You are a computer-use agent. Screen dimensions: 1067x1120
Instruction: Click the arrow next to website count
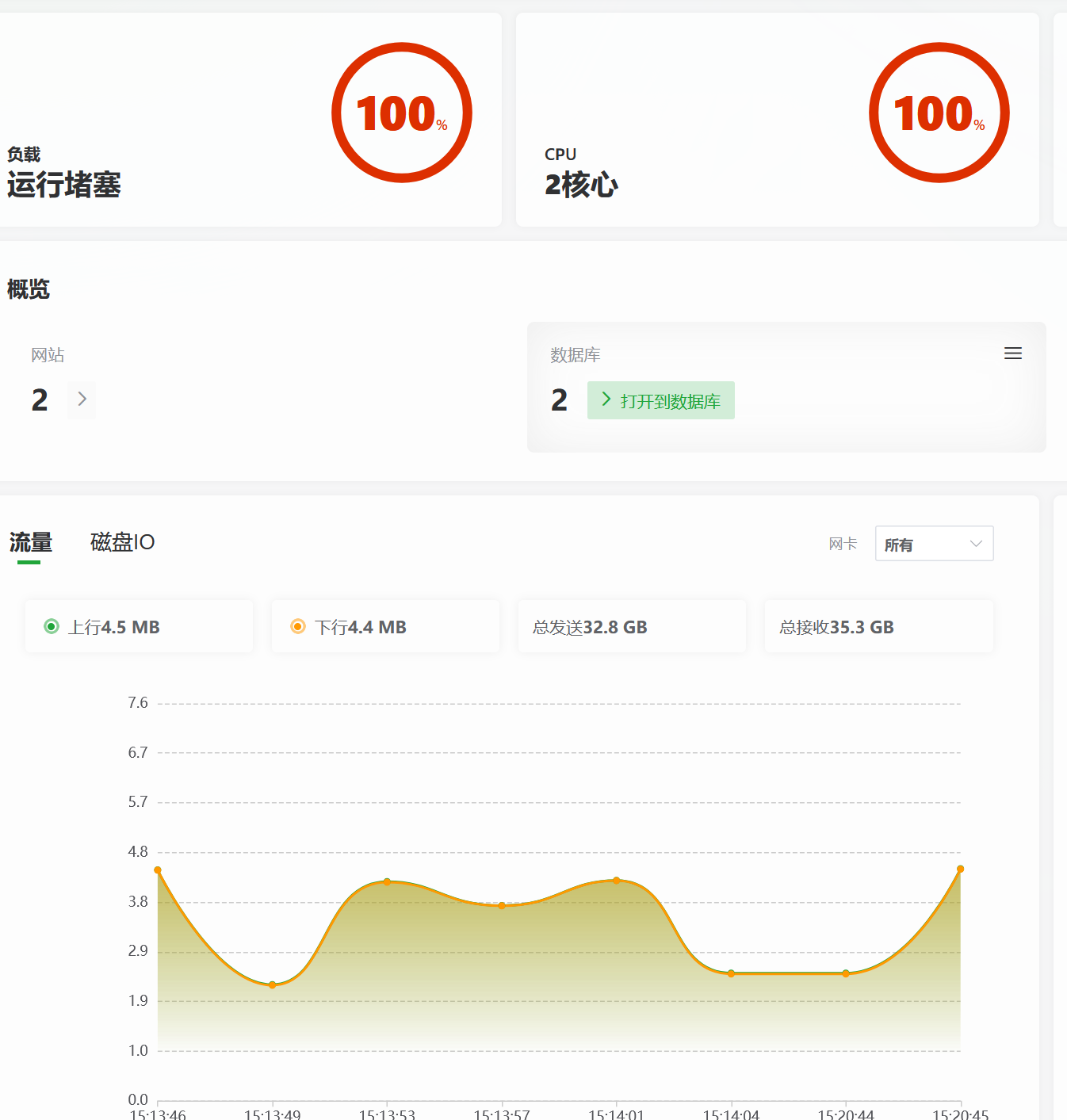[82, 399]
